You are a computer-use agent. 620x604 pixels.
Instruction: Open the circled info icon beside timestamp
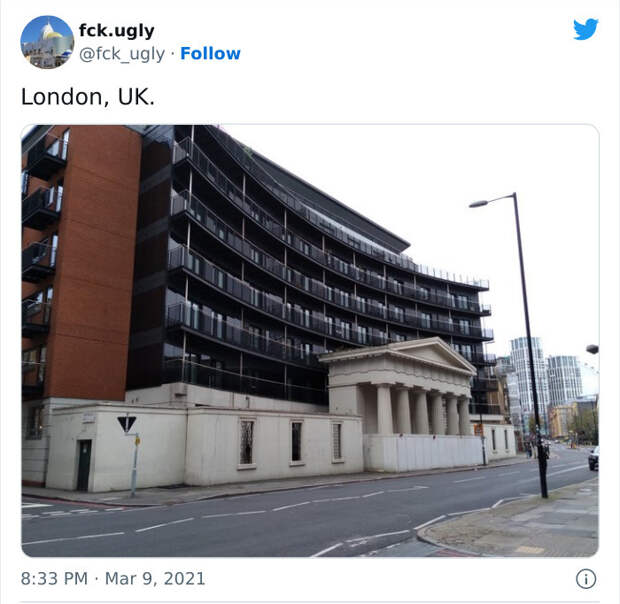coord(586,579)
